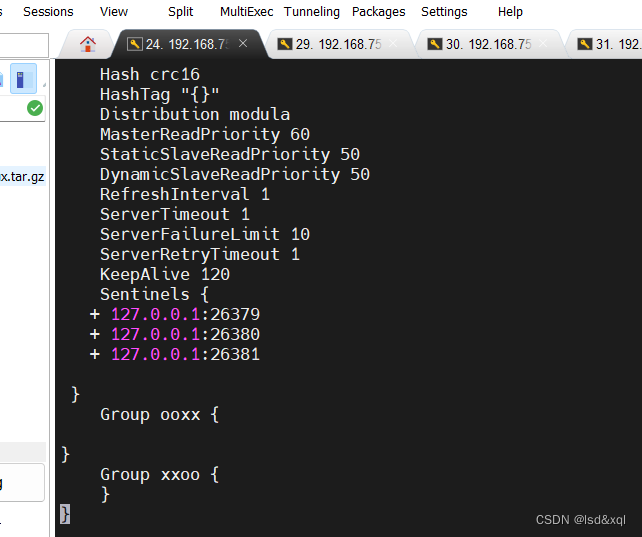Click the 'MasterReadPriority 60' line
The width and height of the screenshot is (642, 537).
(x=205, y=135)
